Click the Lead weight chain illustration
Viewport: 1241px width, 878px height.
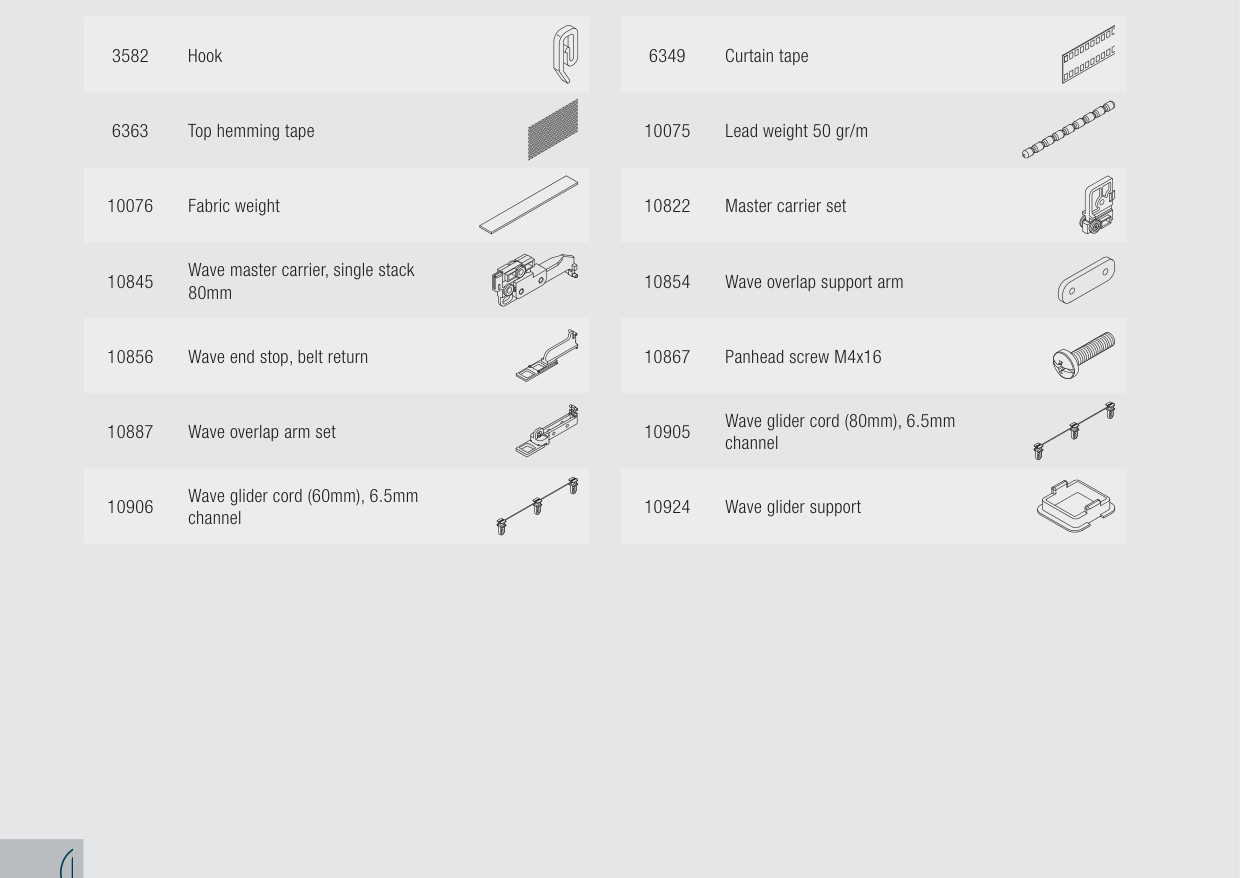pyautogui.click(x=1068, y=130)
